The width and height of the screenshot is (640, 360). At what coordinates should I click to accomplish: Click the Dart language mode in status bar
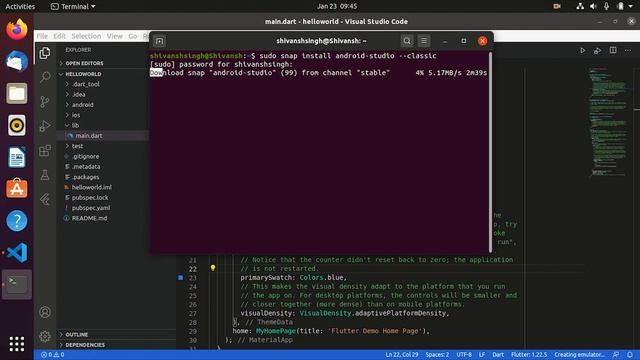point(498,355)
